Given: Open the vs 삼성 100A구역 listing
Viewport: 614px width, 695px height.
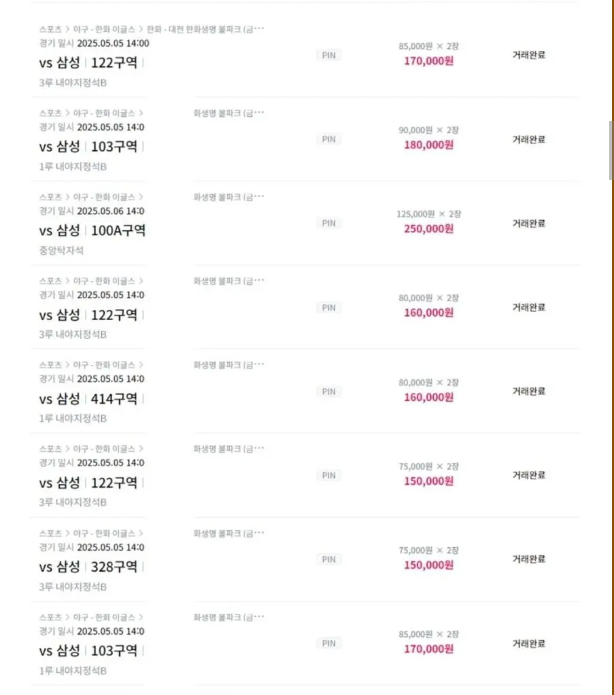Looking at the screenshot, I should pos(92,230).
